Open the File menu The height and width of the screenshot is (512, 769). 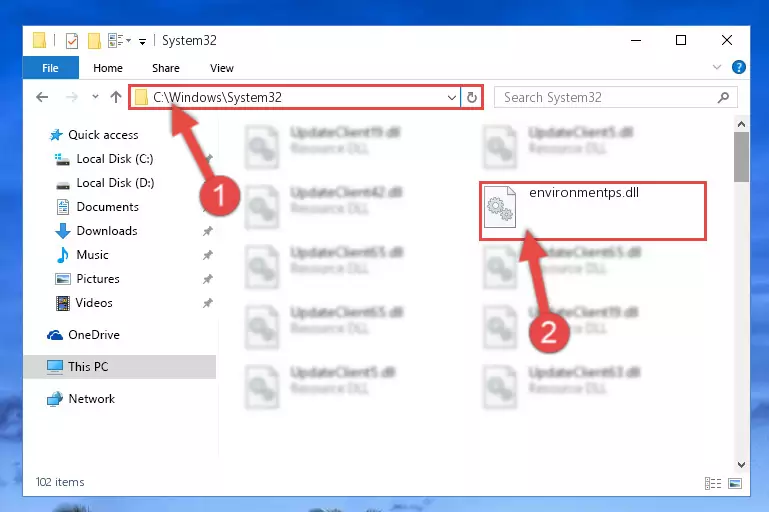tap(51, 68)
